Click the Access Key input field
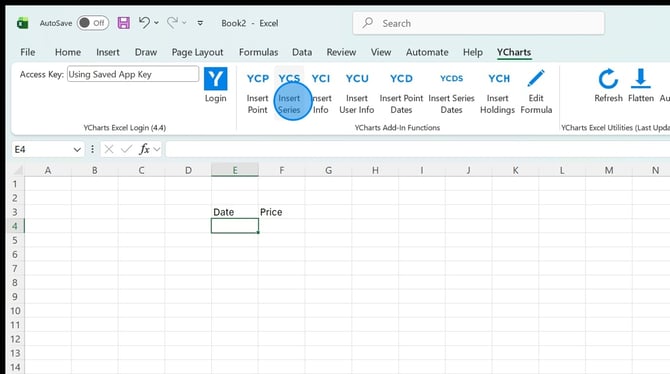Screen dimensions: 670x374 tap(133, 74)
